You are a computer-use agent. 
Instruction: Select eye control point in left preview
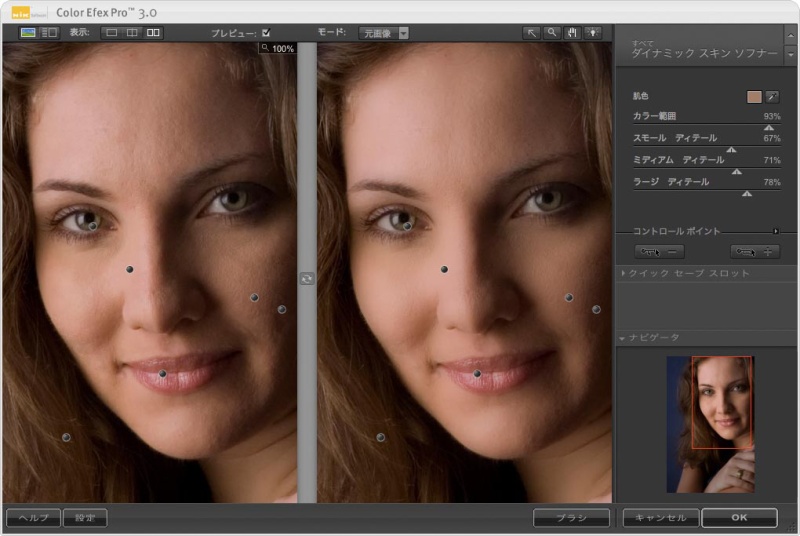[93, 225]
